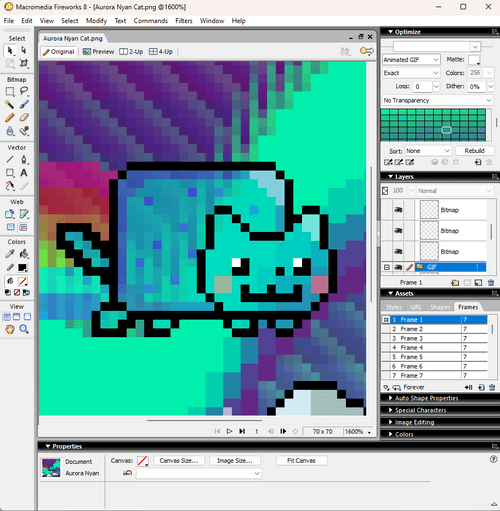Hide slices view button

point(11,227)
